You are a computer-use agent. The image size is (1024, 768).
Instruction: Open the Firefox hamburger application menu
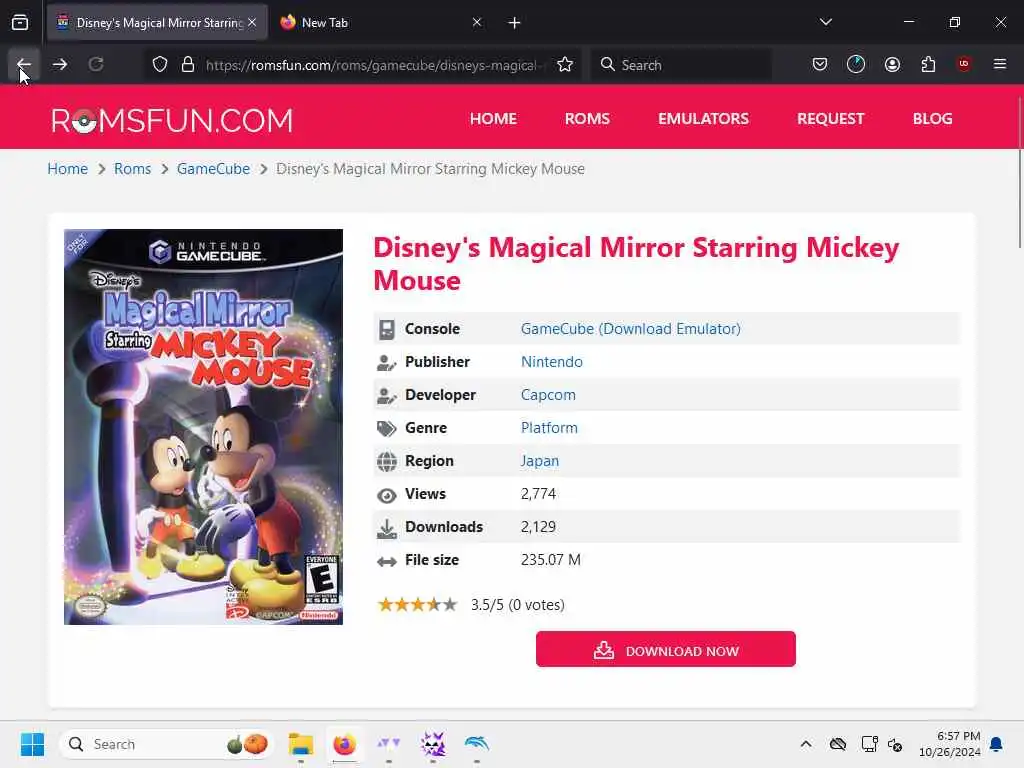(x=1000, y=64)
